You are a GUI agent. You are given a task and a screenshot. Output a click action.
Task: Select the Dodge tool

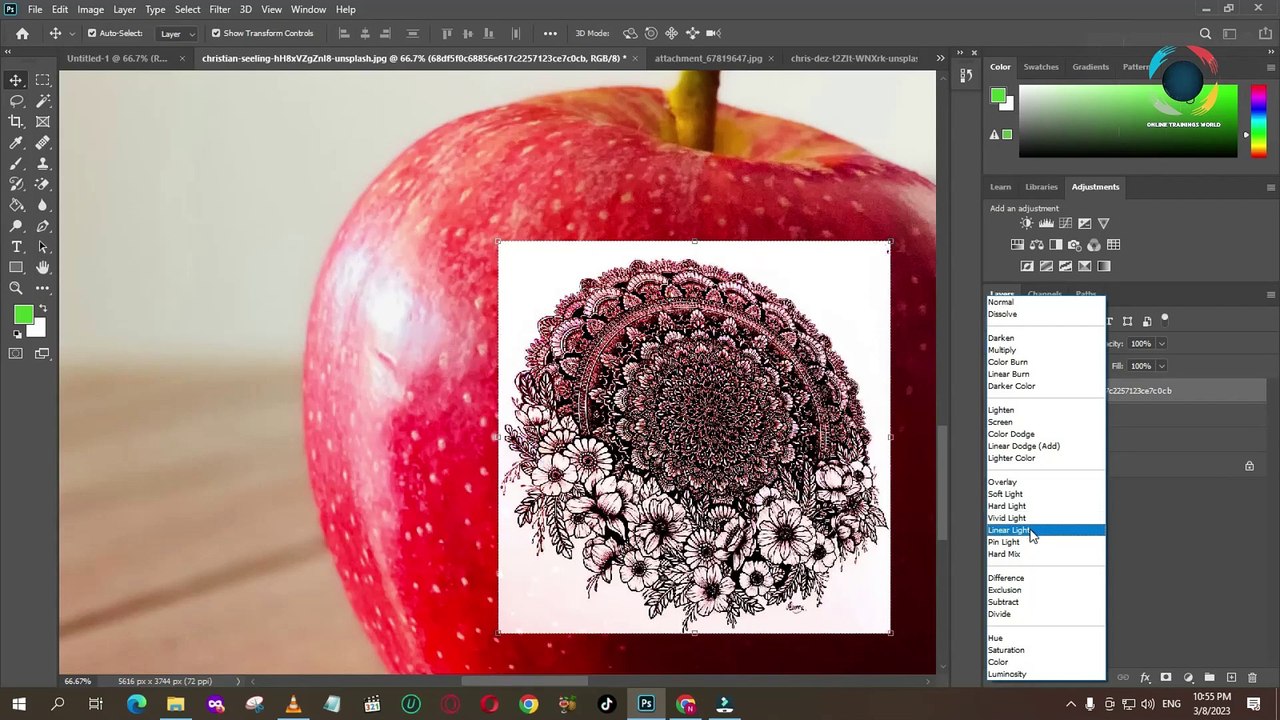(16, 226)
